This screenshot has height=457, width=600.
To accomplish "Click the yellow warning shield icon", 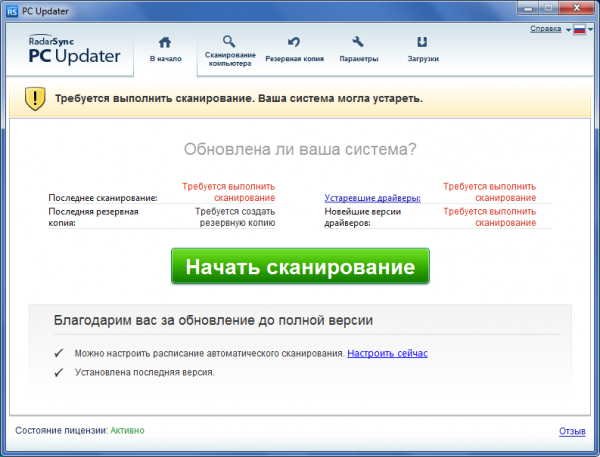I will [35, 99].
